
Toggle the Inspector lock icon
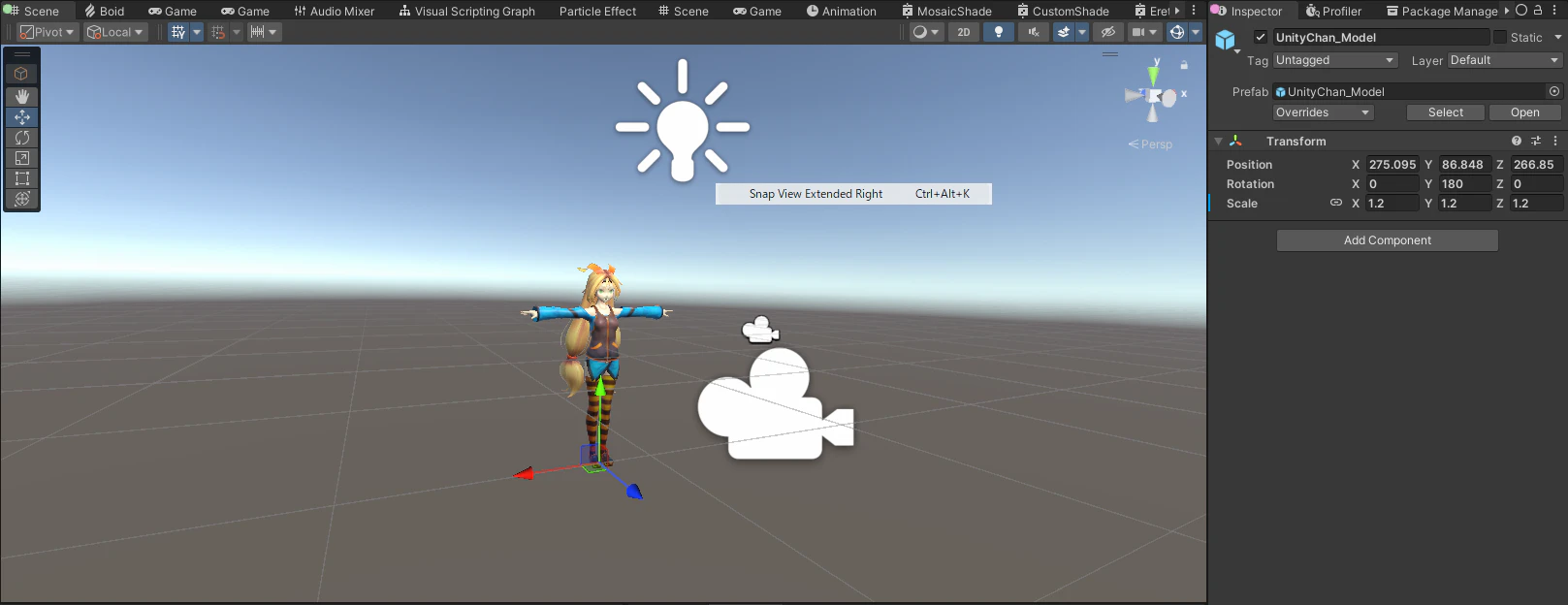pyautogui.click(x=1538, y=11)
